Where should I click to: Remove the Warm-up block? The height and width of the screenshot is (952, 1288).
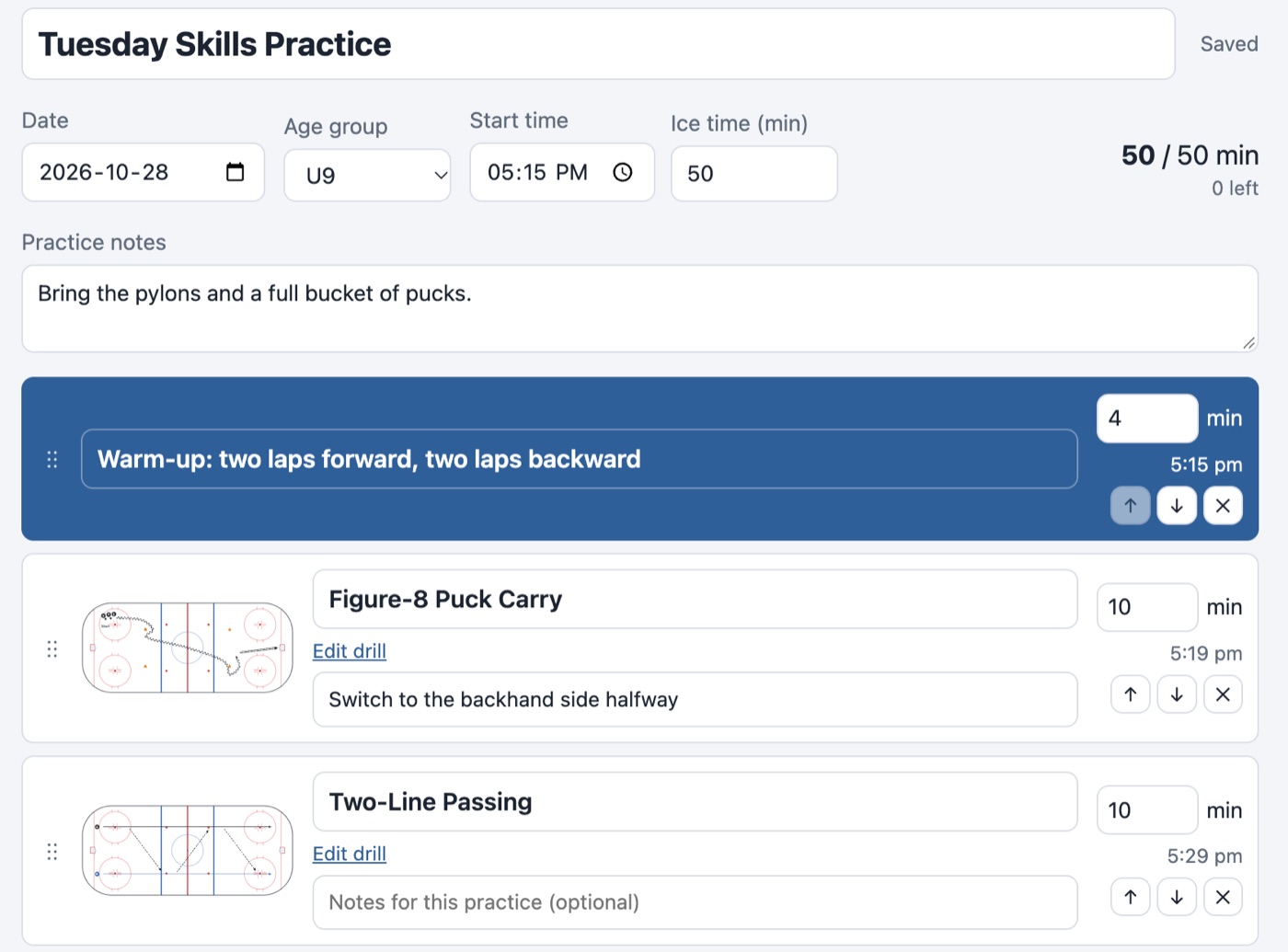pyautogui.click(x=1223, y=506)
